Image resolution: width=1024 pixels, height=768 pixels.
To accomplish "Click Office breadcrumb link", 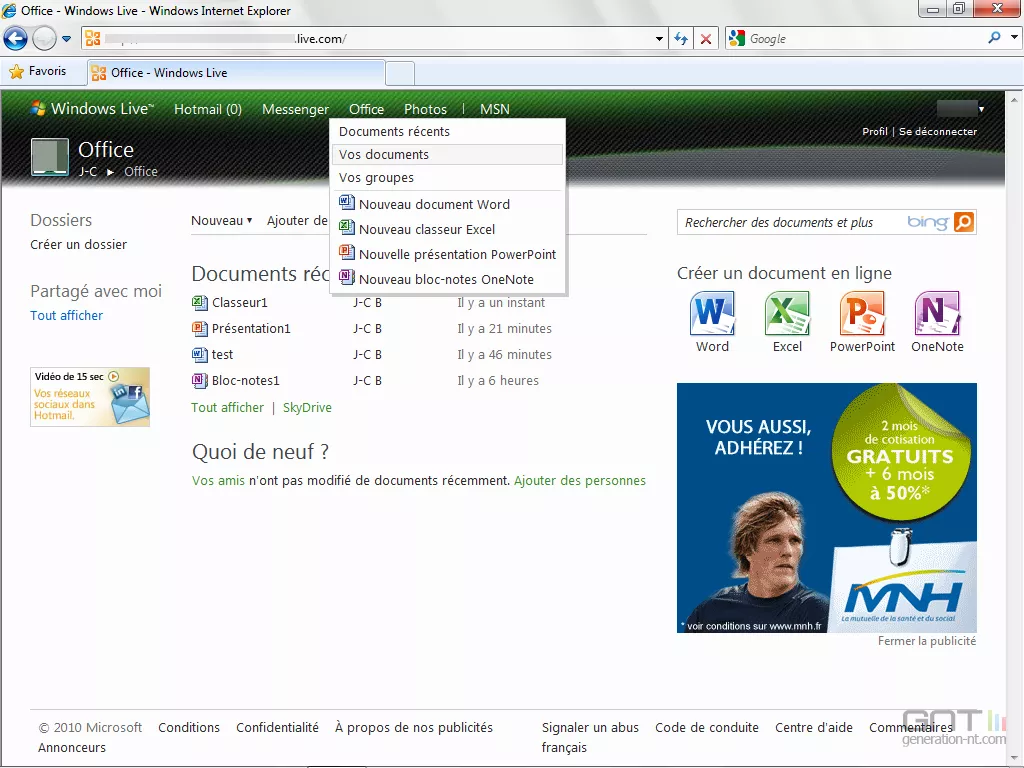I will [x=140, y=171].
